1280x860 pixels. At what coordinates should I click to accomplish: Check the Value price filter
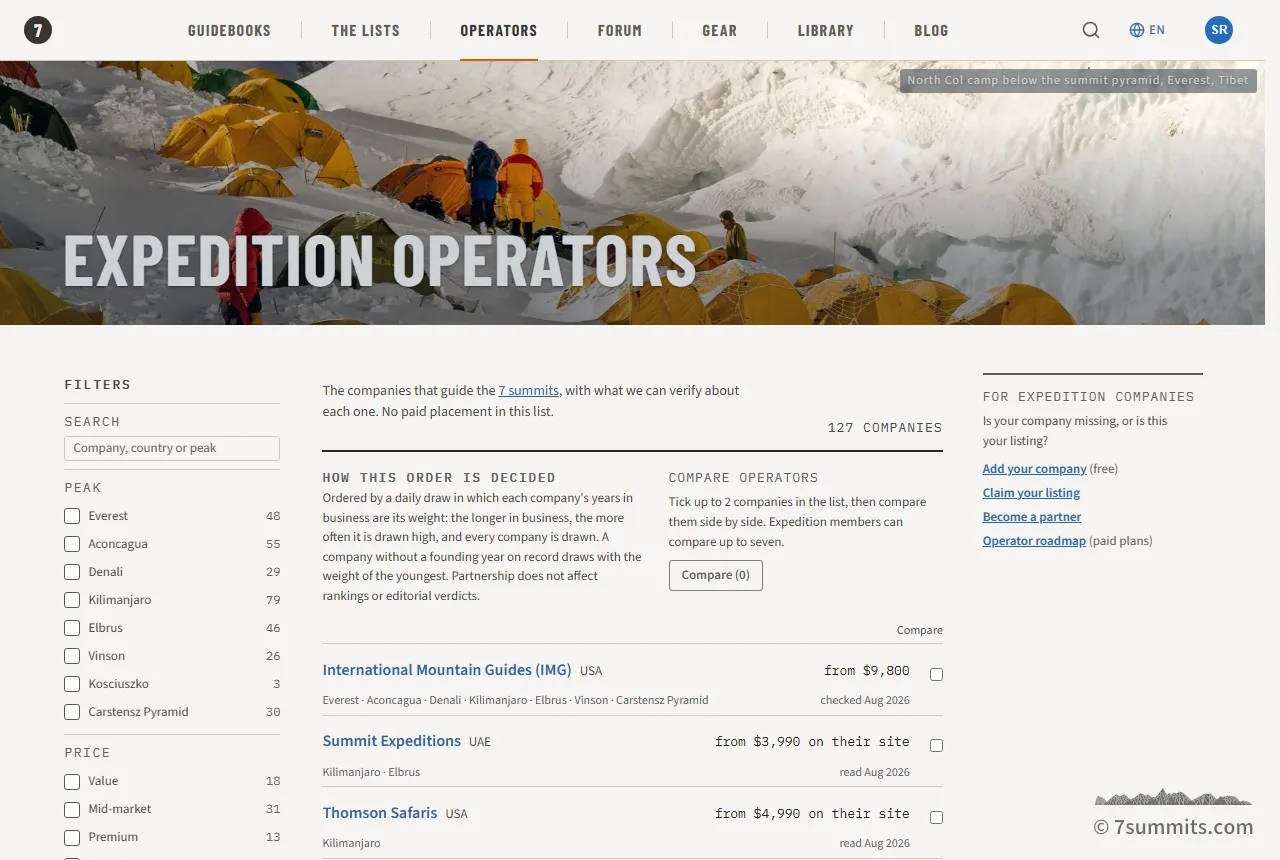[x=72, y=781]
